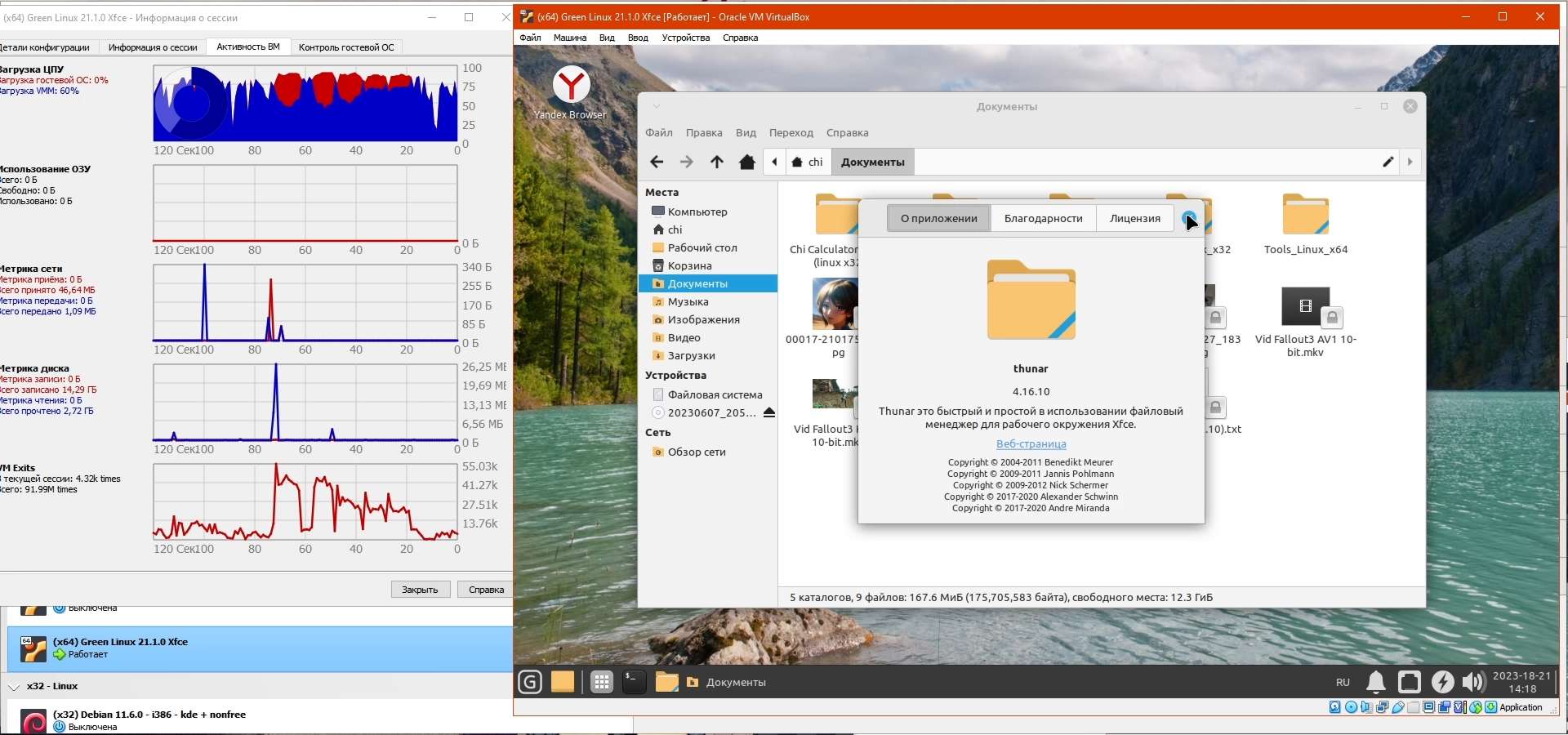This screenshot has height=735, width=1568.
Task: Eject the 20230607_205... device
Action: click(x=768, y=413)
